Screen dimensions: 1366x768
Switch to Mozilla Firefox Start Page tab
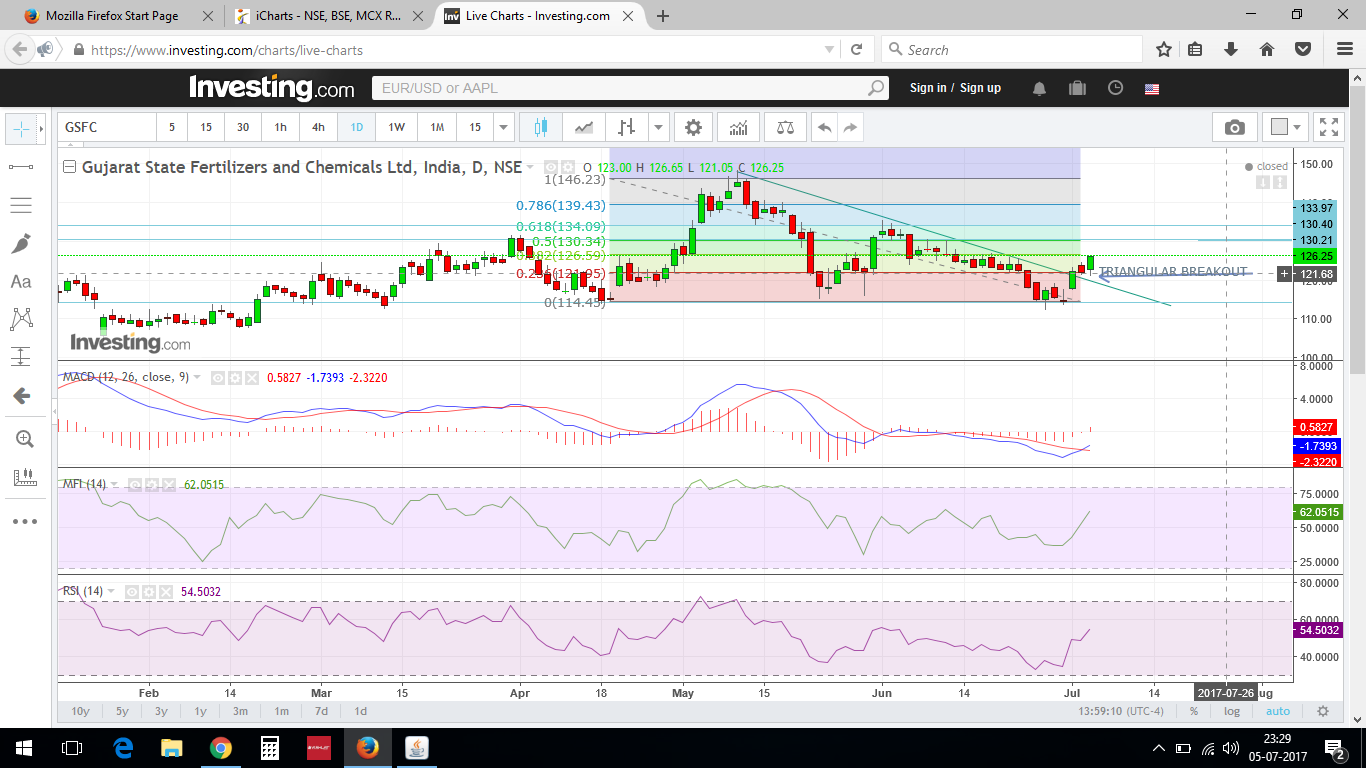tap(118, 16)
